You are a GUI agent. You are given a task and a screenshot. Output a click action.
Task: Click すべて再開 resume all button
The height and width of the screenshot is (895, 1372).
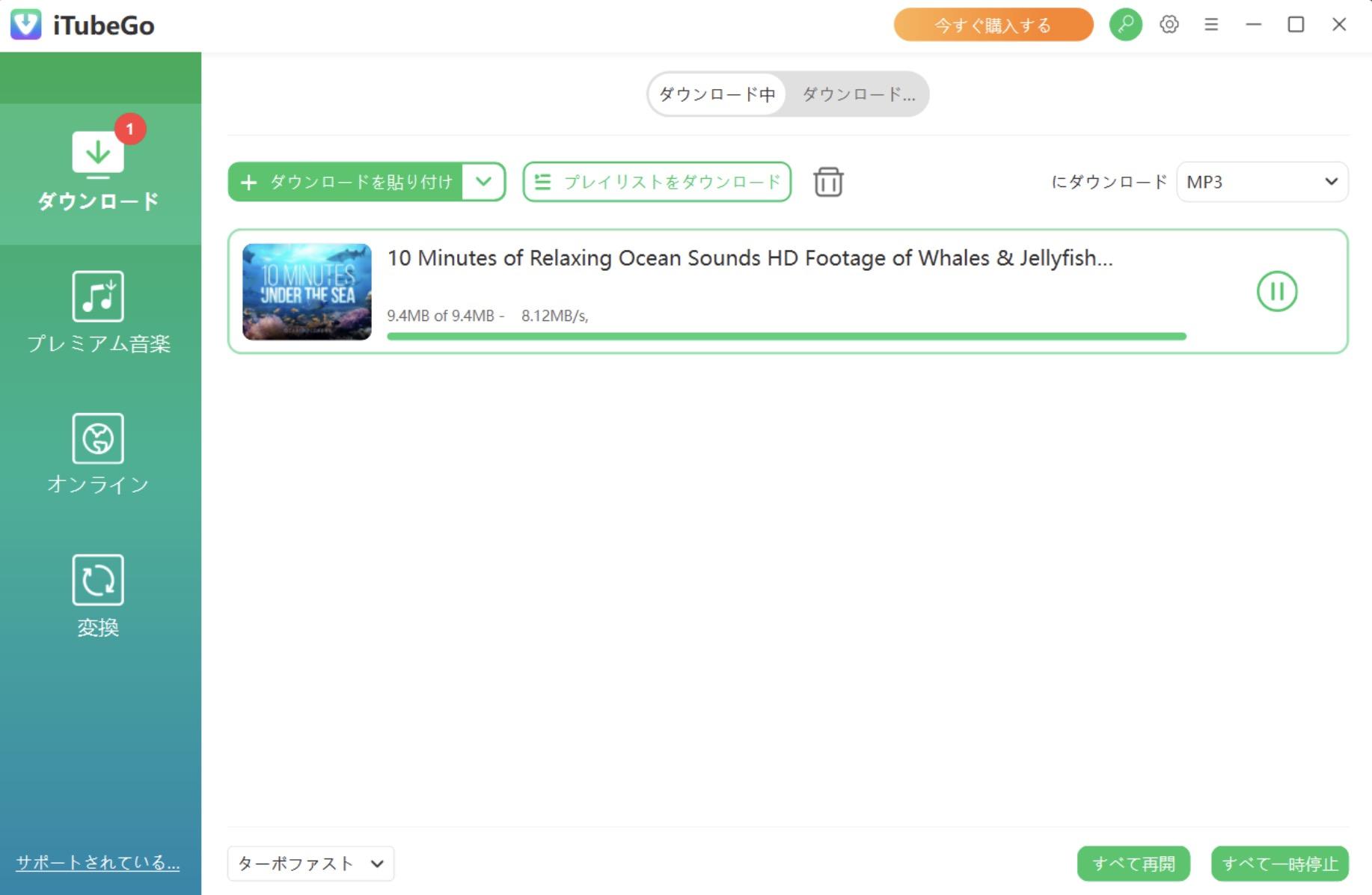[1133, 864]
